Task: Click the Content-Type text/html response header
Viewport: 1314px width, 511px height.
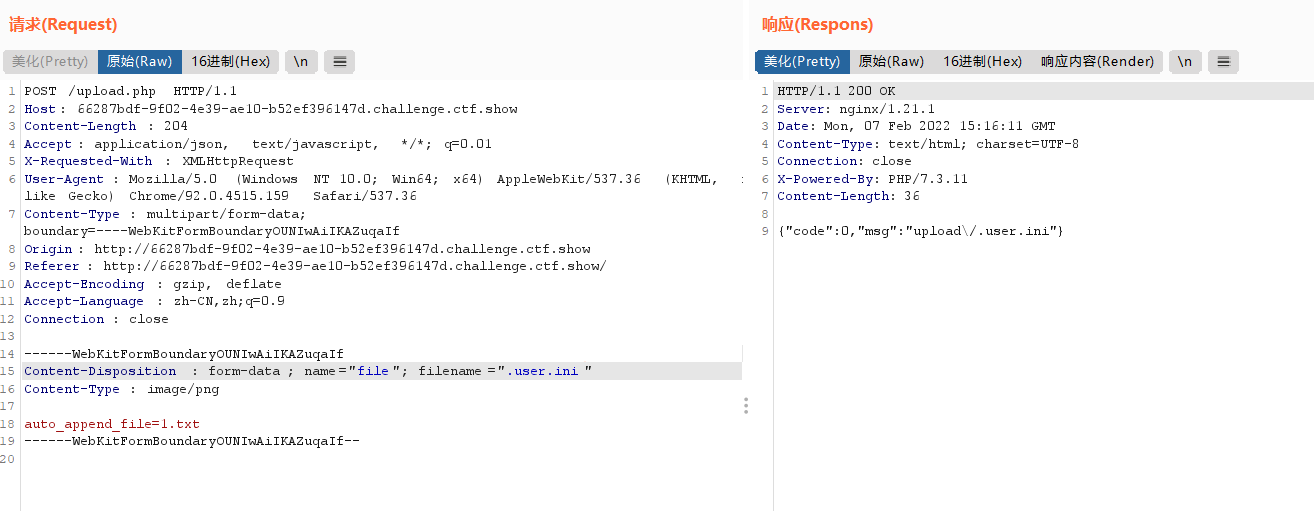Action: [x=928, y=144]
